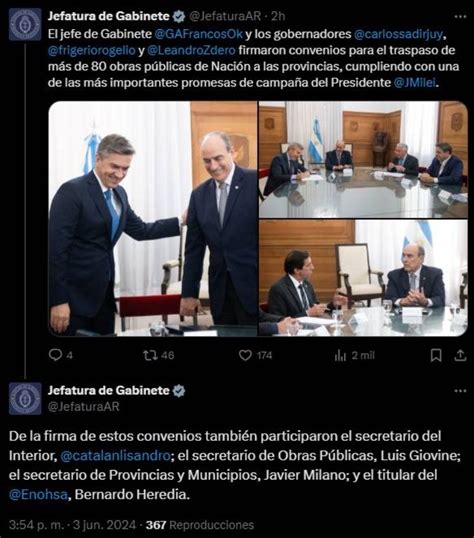Click the retweet icon showing 46

pos(149,355)
